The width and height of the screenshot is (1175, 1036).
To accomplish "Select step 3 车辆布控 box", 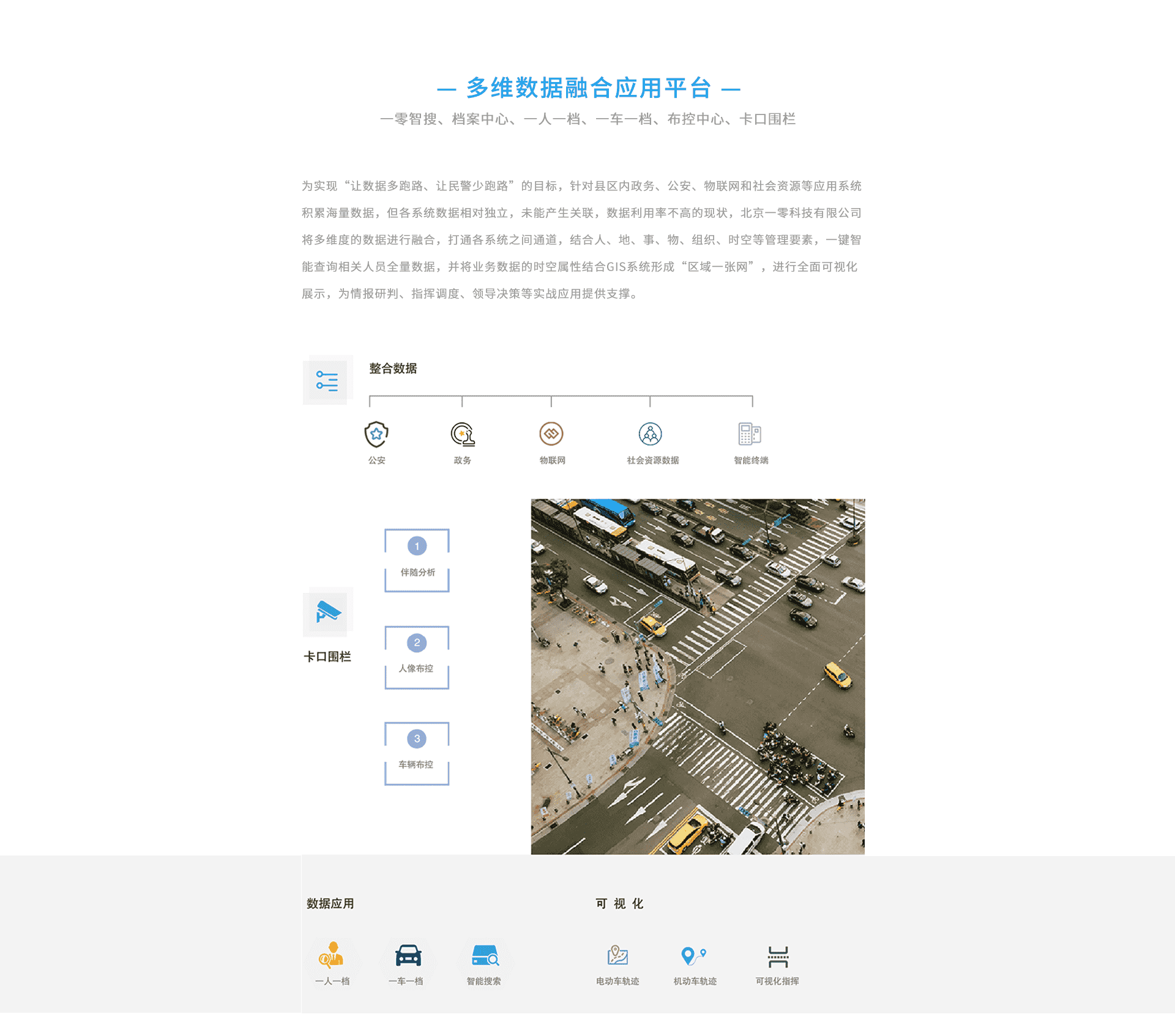I will point(417,753).
